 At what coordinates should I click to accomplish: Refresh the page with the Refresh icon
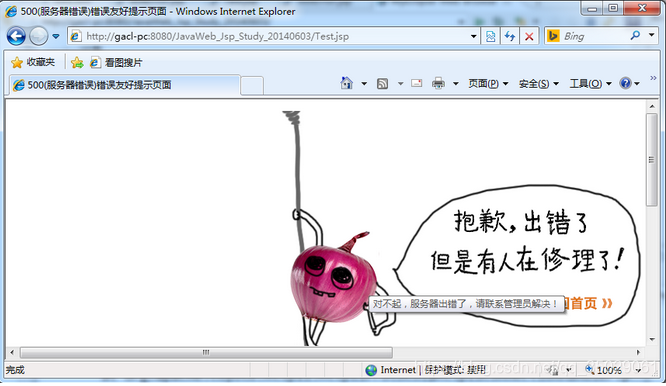(510, 37)
